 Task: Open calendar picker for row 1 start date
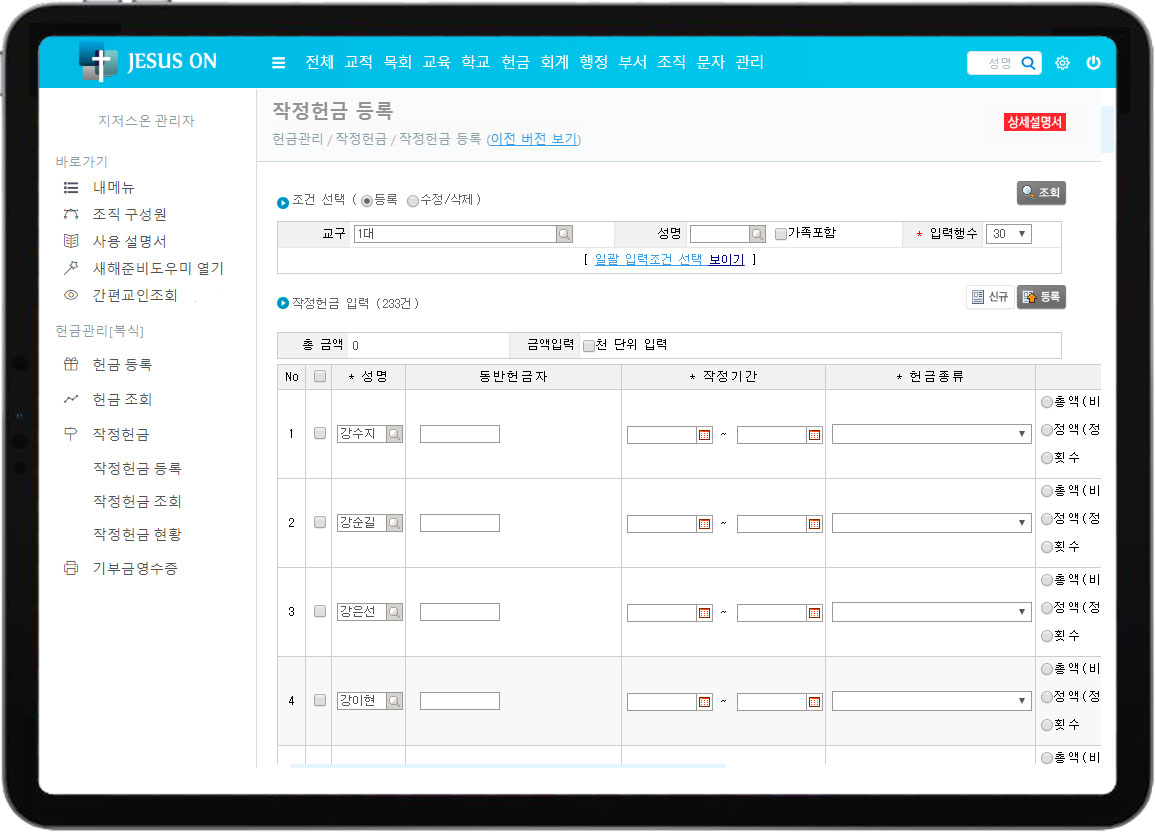pos(704,435)
